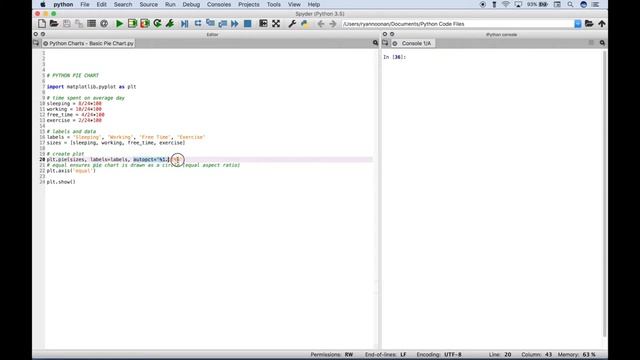Open Preferences wrench icon
Image resolution: width=640 pixels, height=360 pixels.
tap(292, 24)
